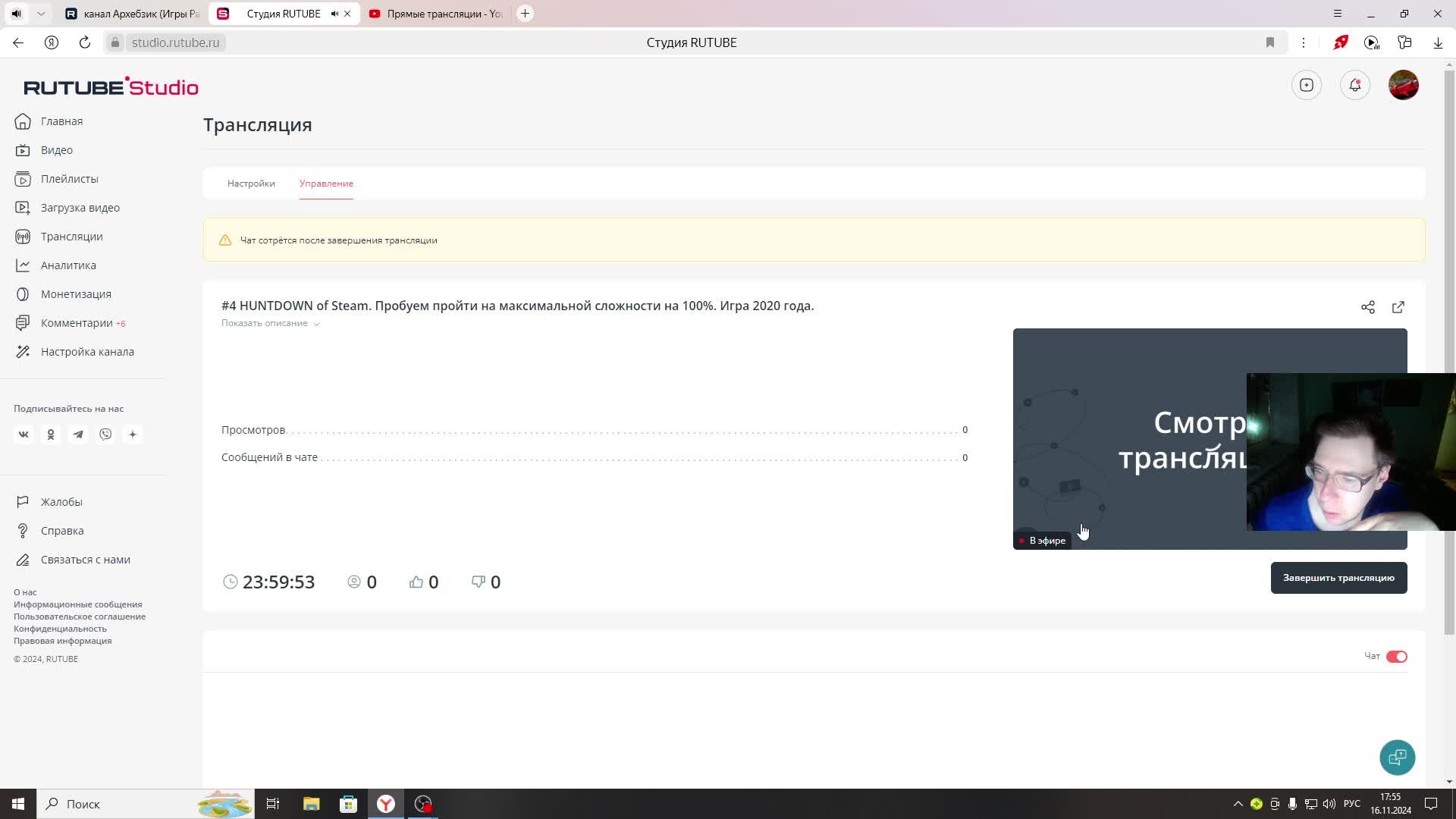Click the add video plus icon in the header
Screen dimensions: 1456x819
(1306, 85)
